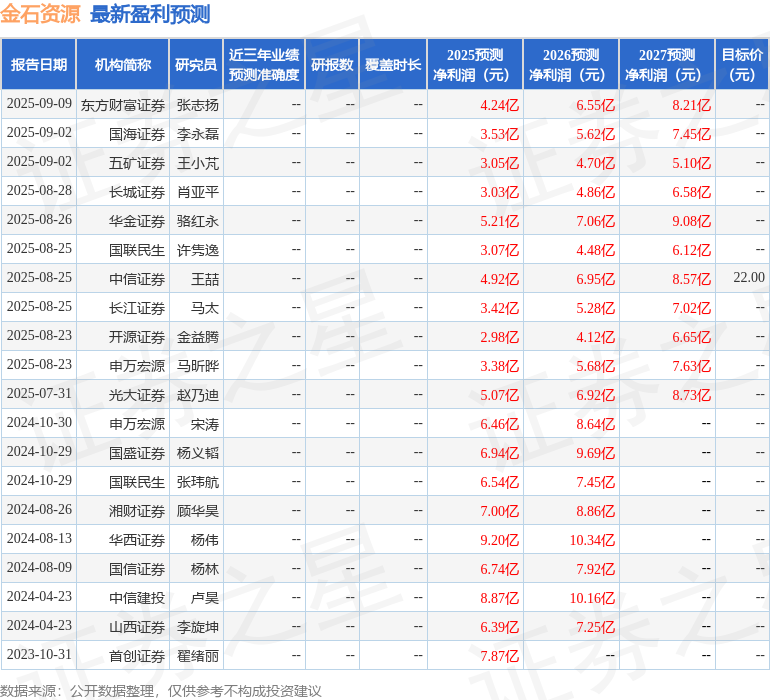This screenshot has width=770, height=700.
Task: Select 9.08亿 2027 forecast by 华金证券
Action: [x=691, y=220]
